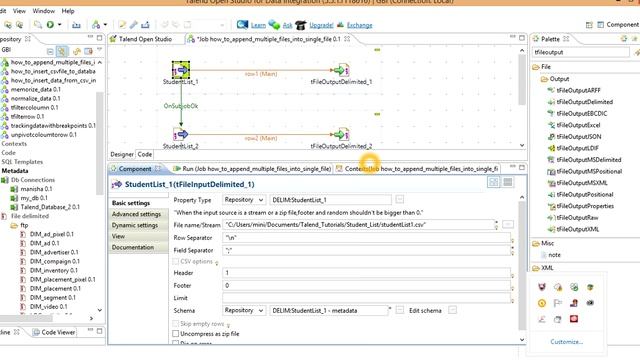Image resolution: width=640 pixels, height=360 pixels.
Task: Click the Header value field
Action: [x=366, y=273]
